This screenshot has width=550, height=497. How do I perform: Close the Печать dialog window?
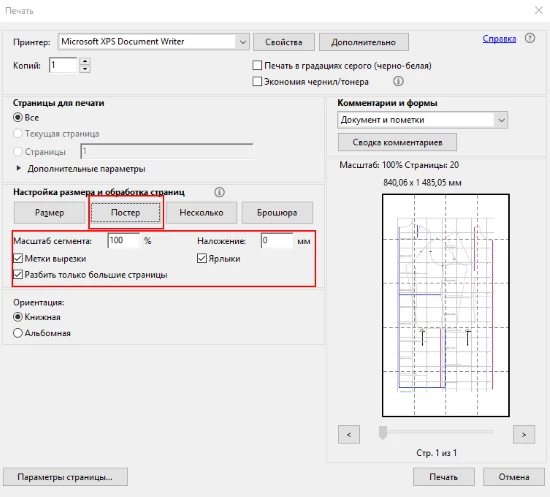(x=539, y=11)
